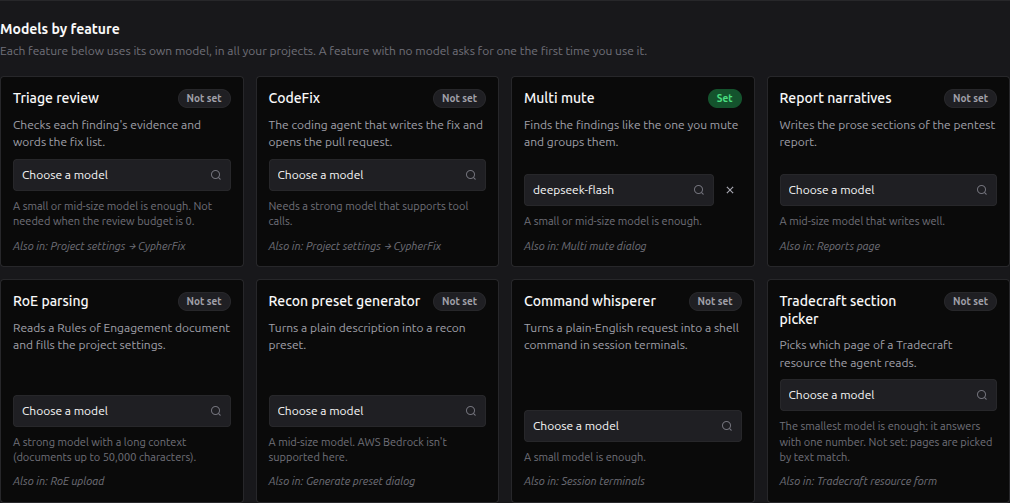Click 'Needs a strong model' hint text
The width and height of the screenshot is (1010, 503).
[368, 214]
